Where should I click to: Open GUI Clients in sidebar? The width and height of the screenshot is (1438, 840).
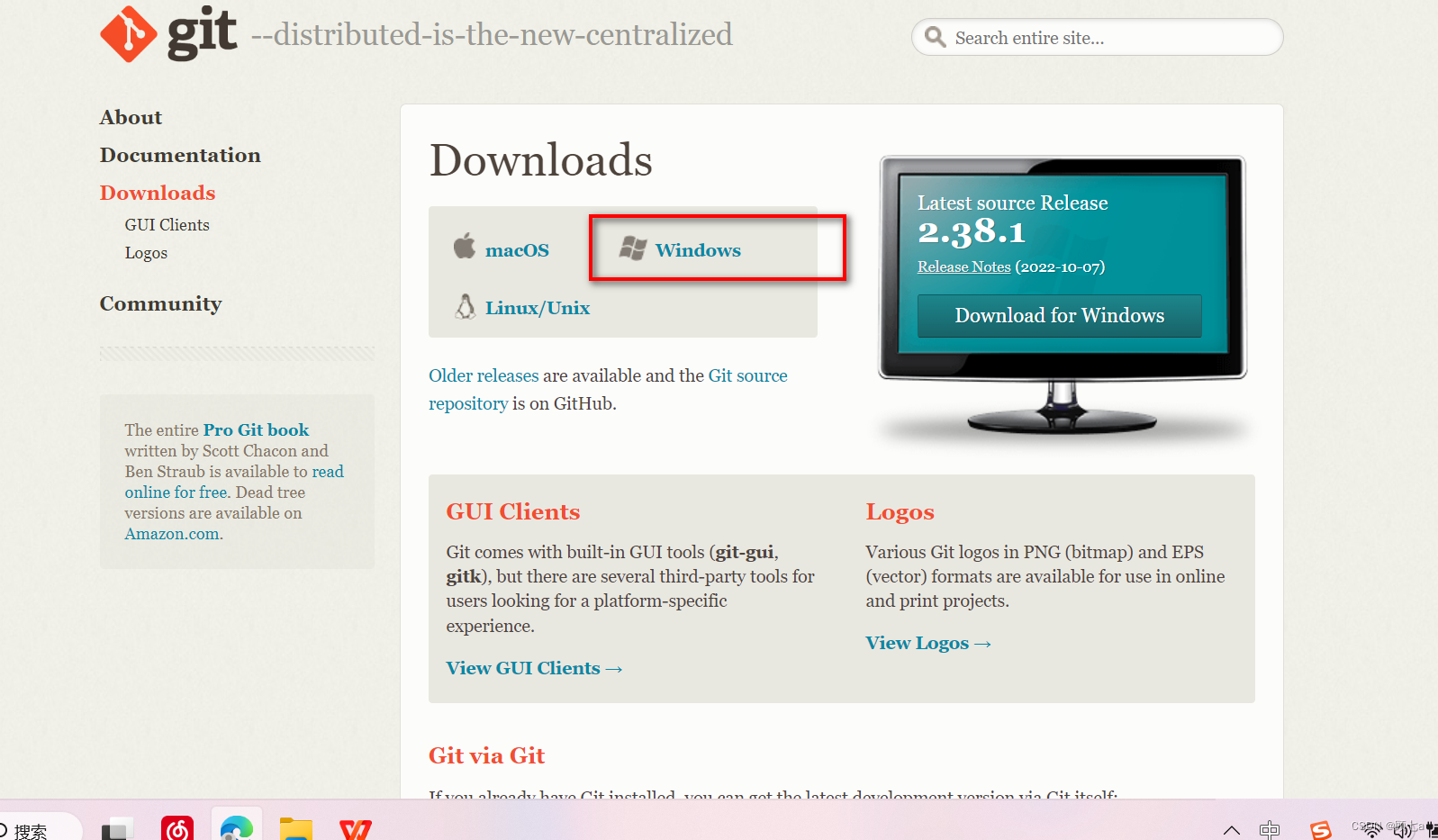tap(167, 225)
